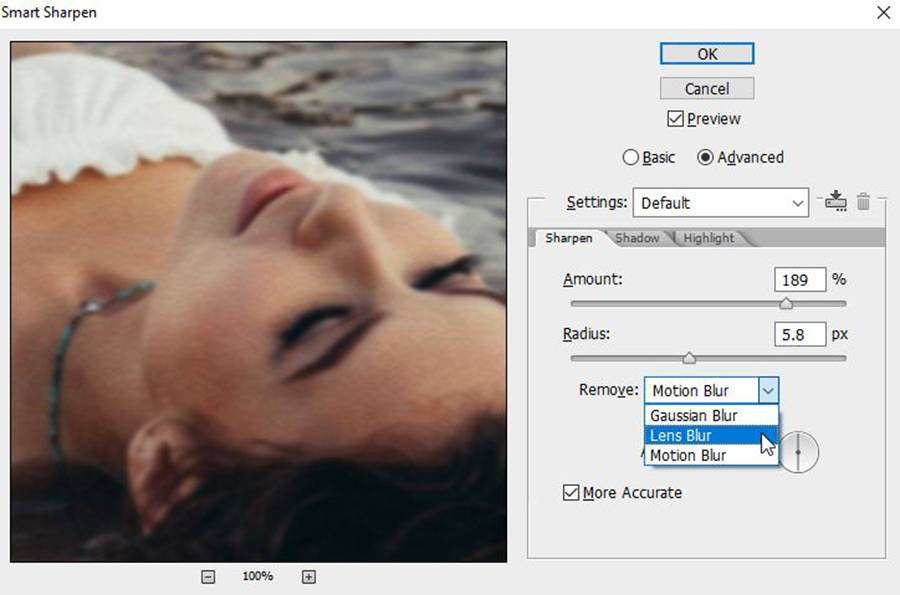Select the Basic radio button
Image resolution: width=900 pixels, height=595 pixels.
pos(630,157)
